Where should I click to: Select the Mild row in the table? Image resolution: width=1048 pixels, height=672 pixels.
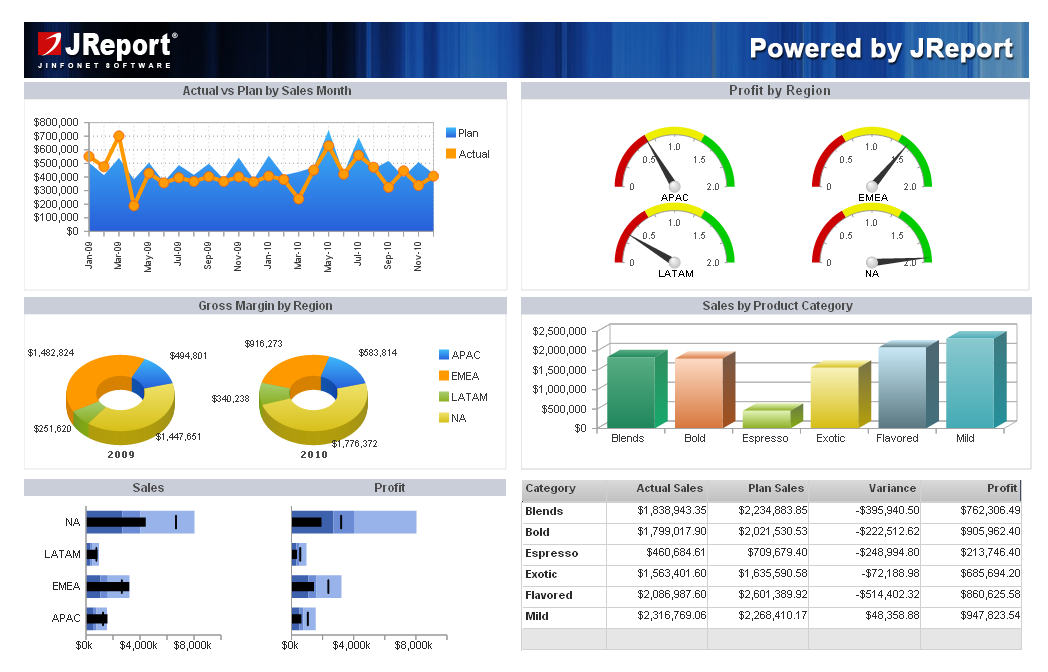click(x=771, y=616)
